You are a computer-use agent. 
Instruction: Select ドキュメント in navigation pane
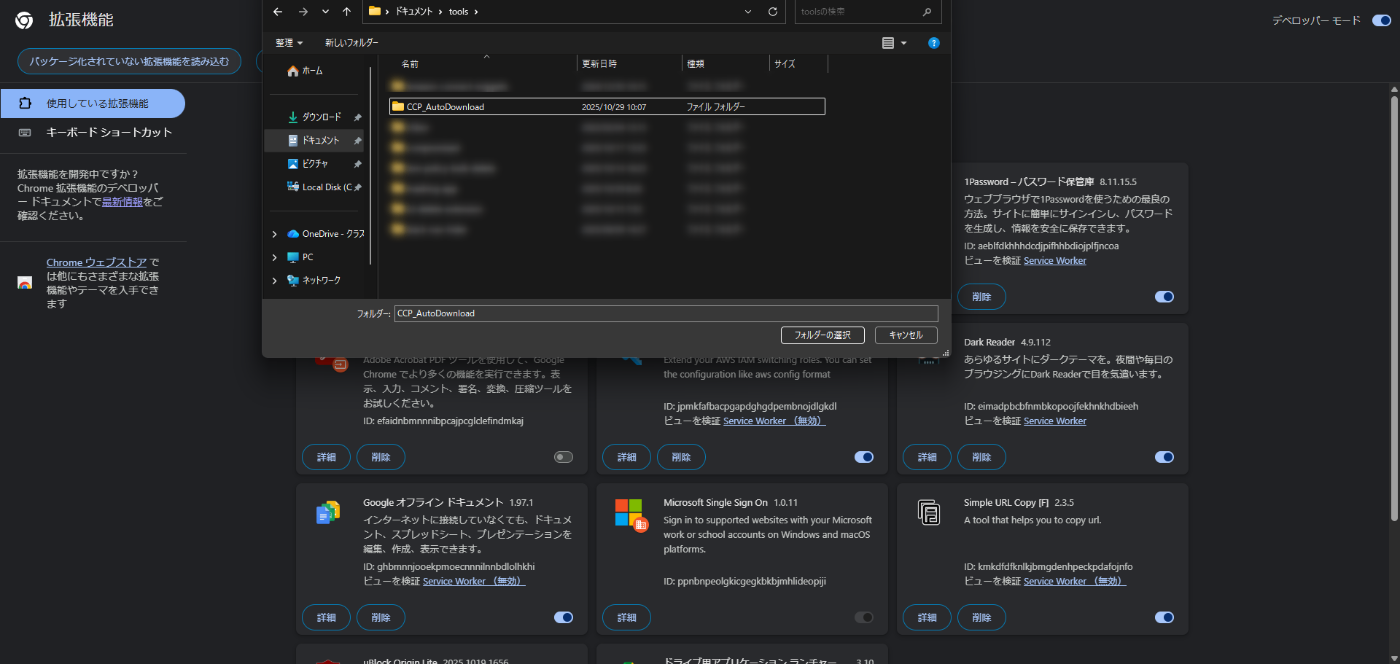point(314,141)
